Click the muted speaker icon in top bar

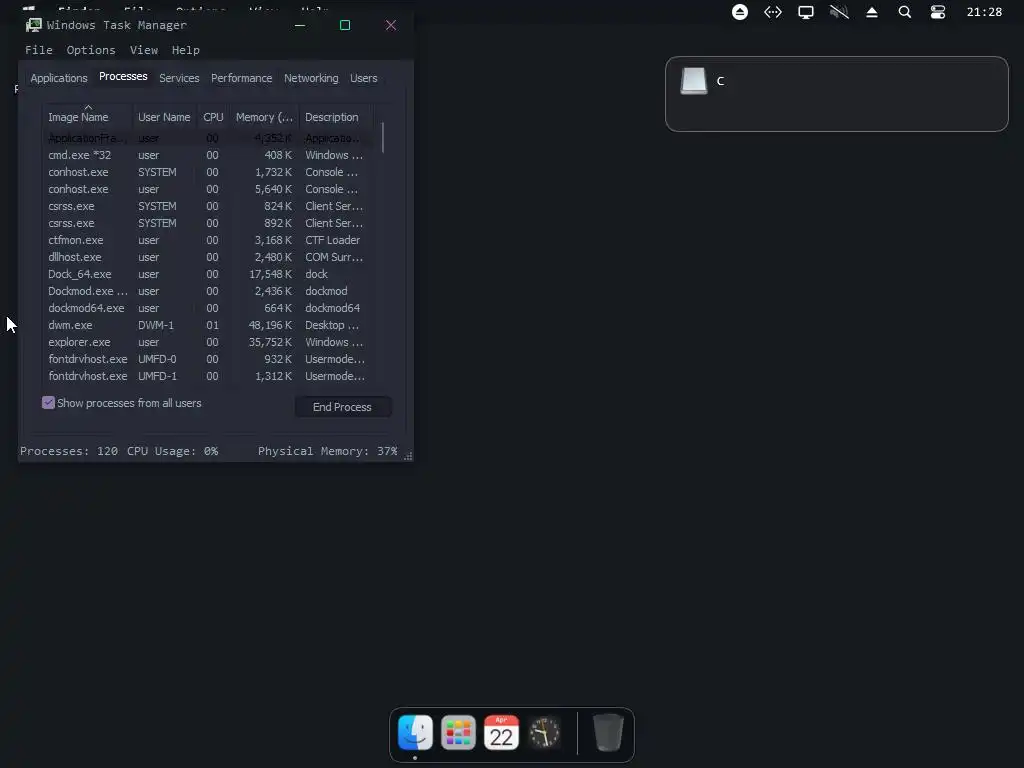pyautogui.click(x=839, y=12)
